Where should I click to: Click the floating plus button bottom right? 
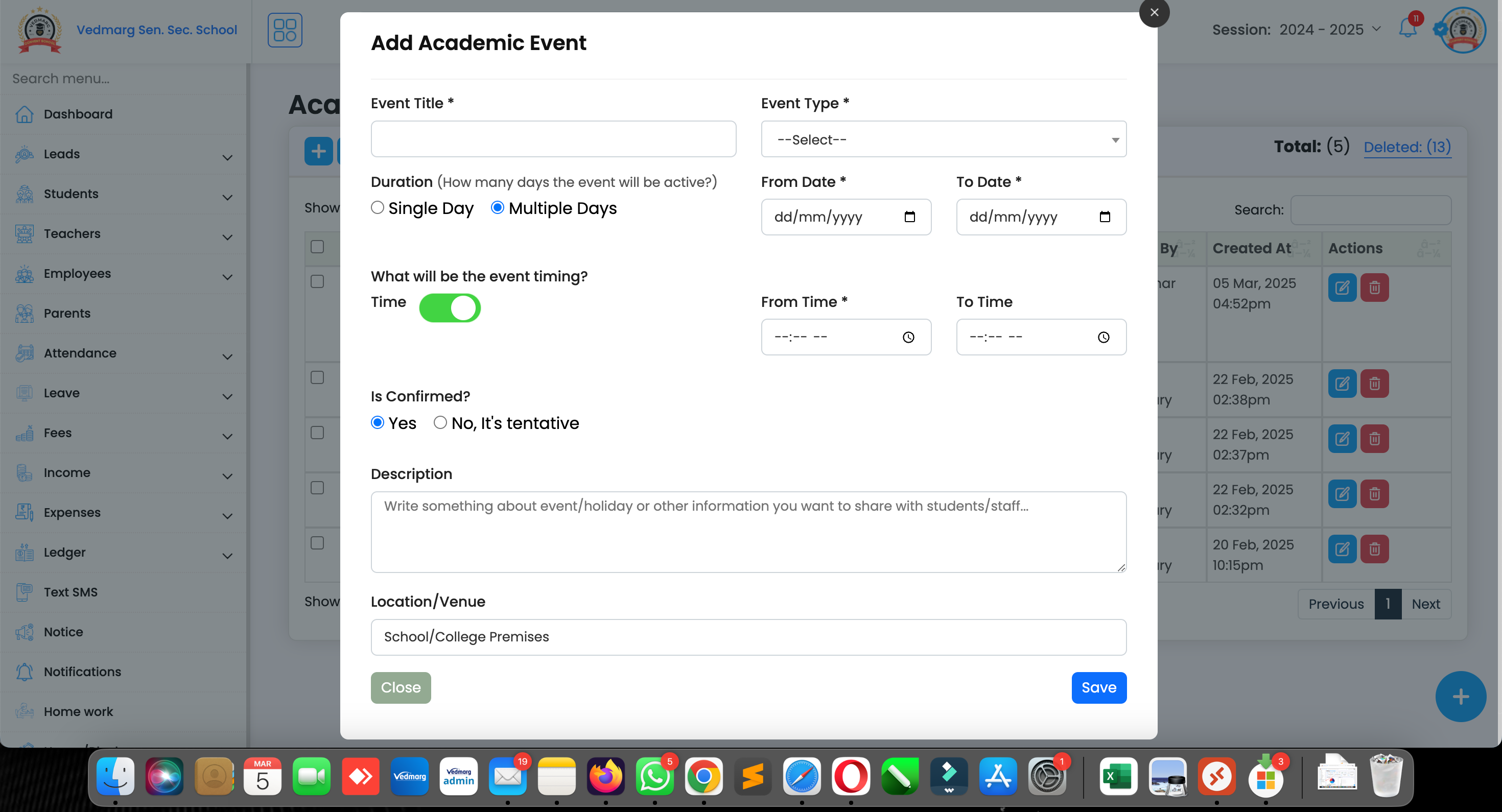point(1461,696)
